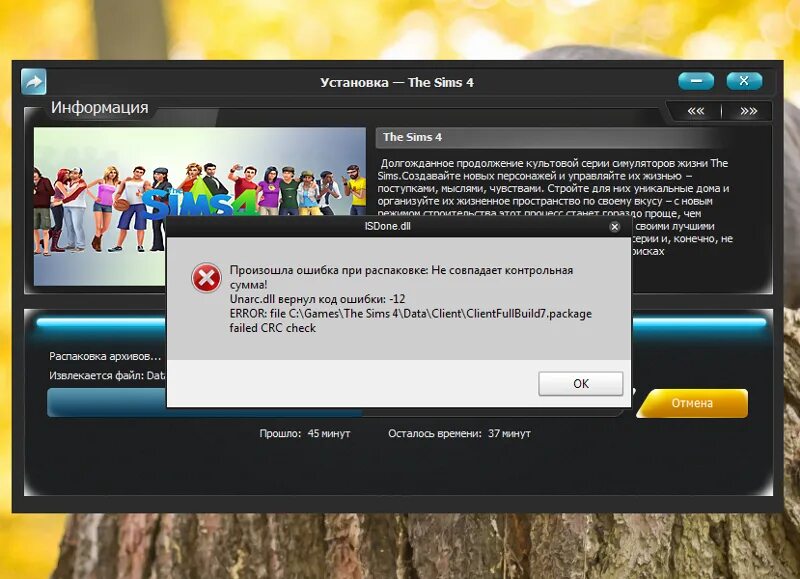Click the ClientFullBuild7.package file path line
Image resolution: width=800 pixels, height=579 pixels.
(411, 314)
